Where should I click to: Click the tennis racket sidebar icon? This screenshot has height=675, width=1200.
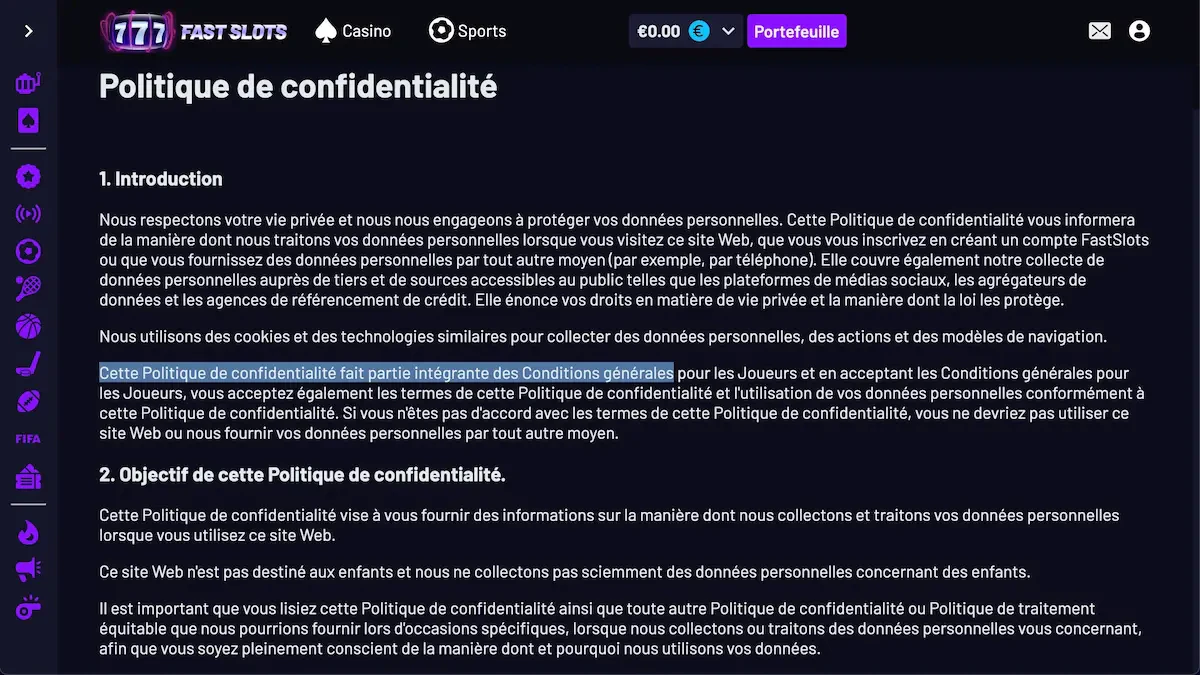pyautogui.click(x=28, y=288)
